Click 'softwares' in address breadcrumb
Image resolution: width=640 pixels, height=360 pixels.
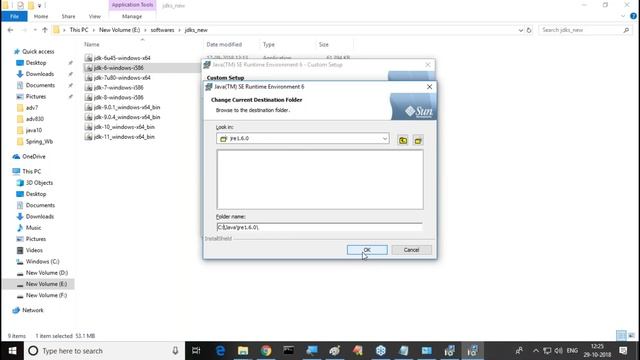coord(162,30)
